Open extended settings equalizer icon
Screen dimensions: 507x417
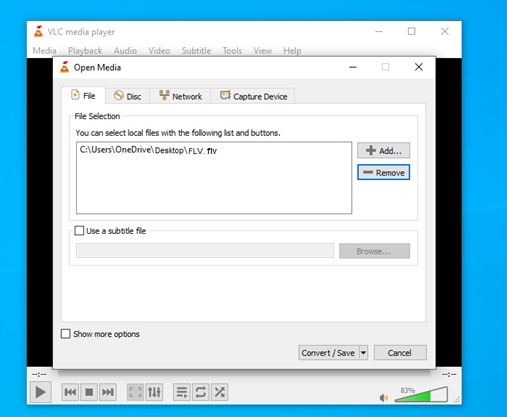154,392
